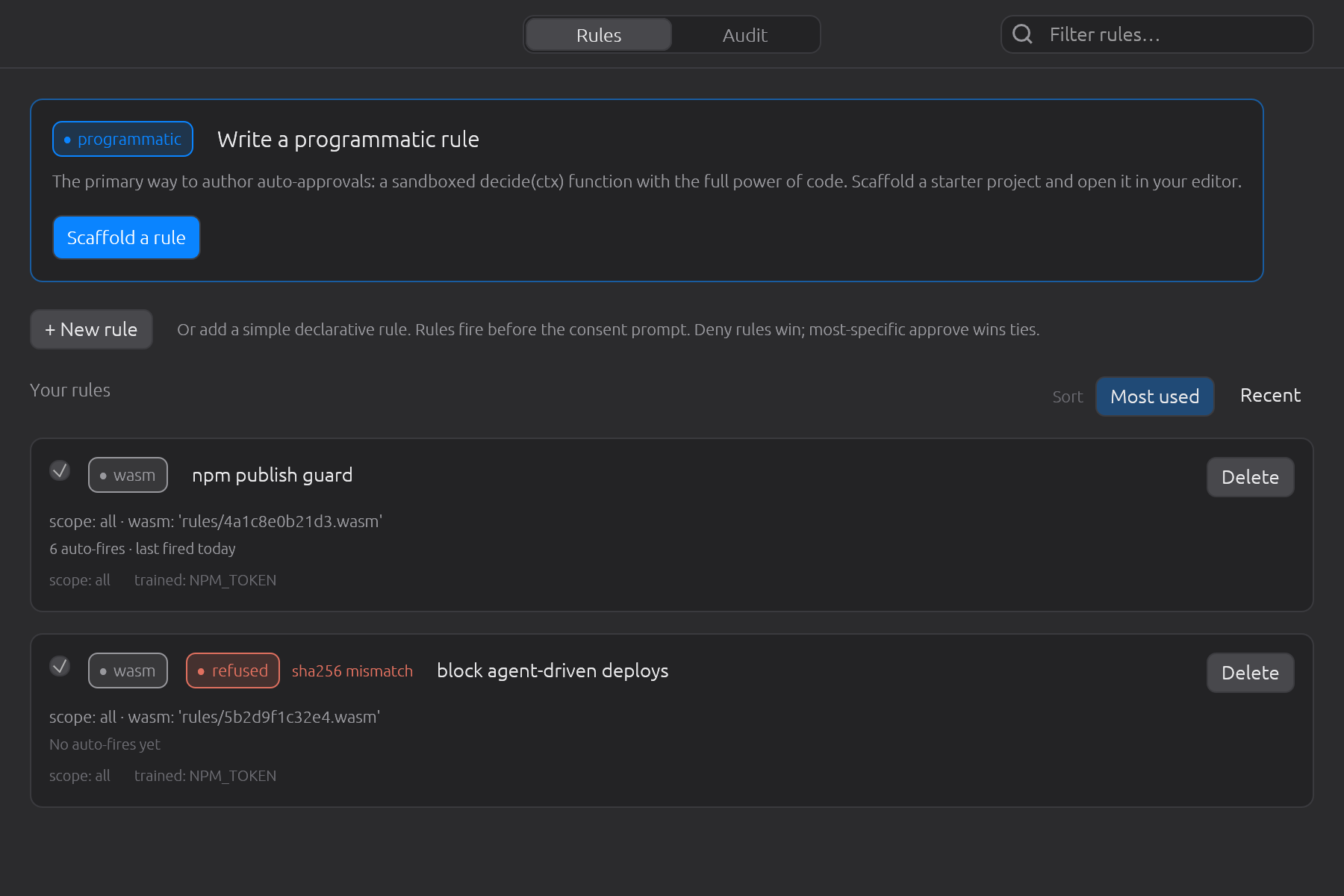Click trained: NPM_TOKEN in npm publish guard
Viewport: 1344px width, 896px height.
point(205,580)
